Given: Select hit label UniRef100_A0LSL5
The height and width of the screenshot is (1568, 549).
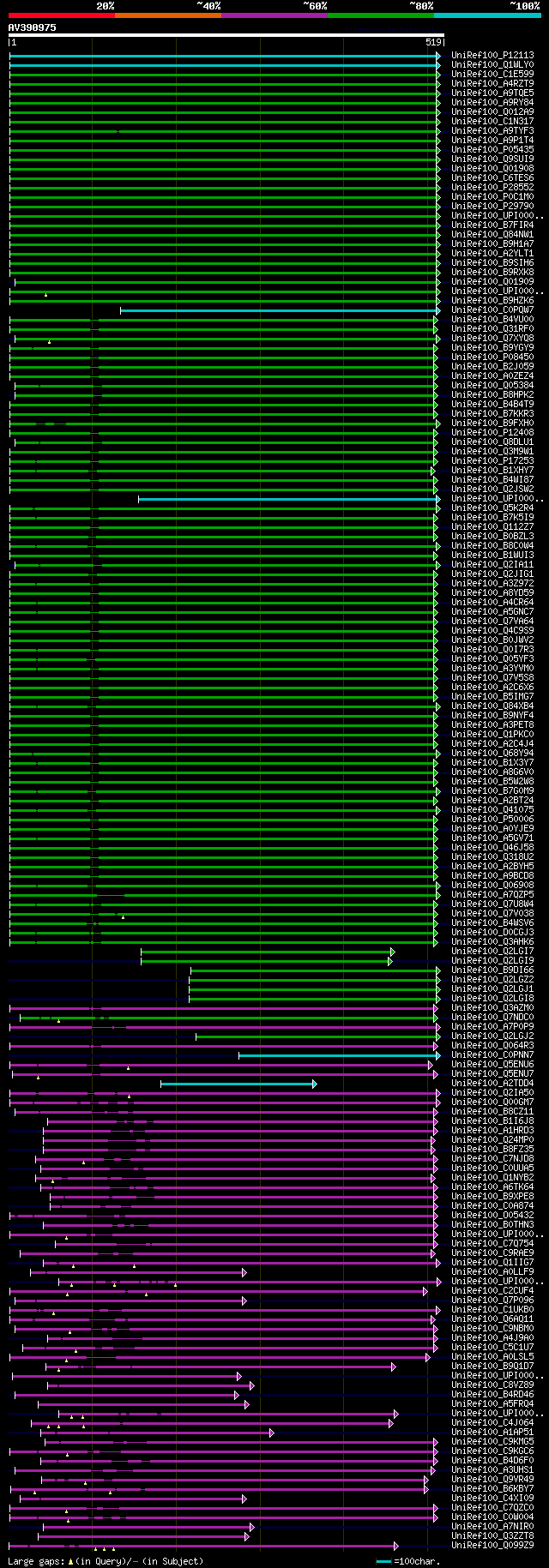Looking at the screenshot, I should click(492, 1357).
